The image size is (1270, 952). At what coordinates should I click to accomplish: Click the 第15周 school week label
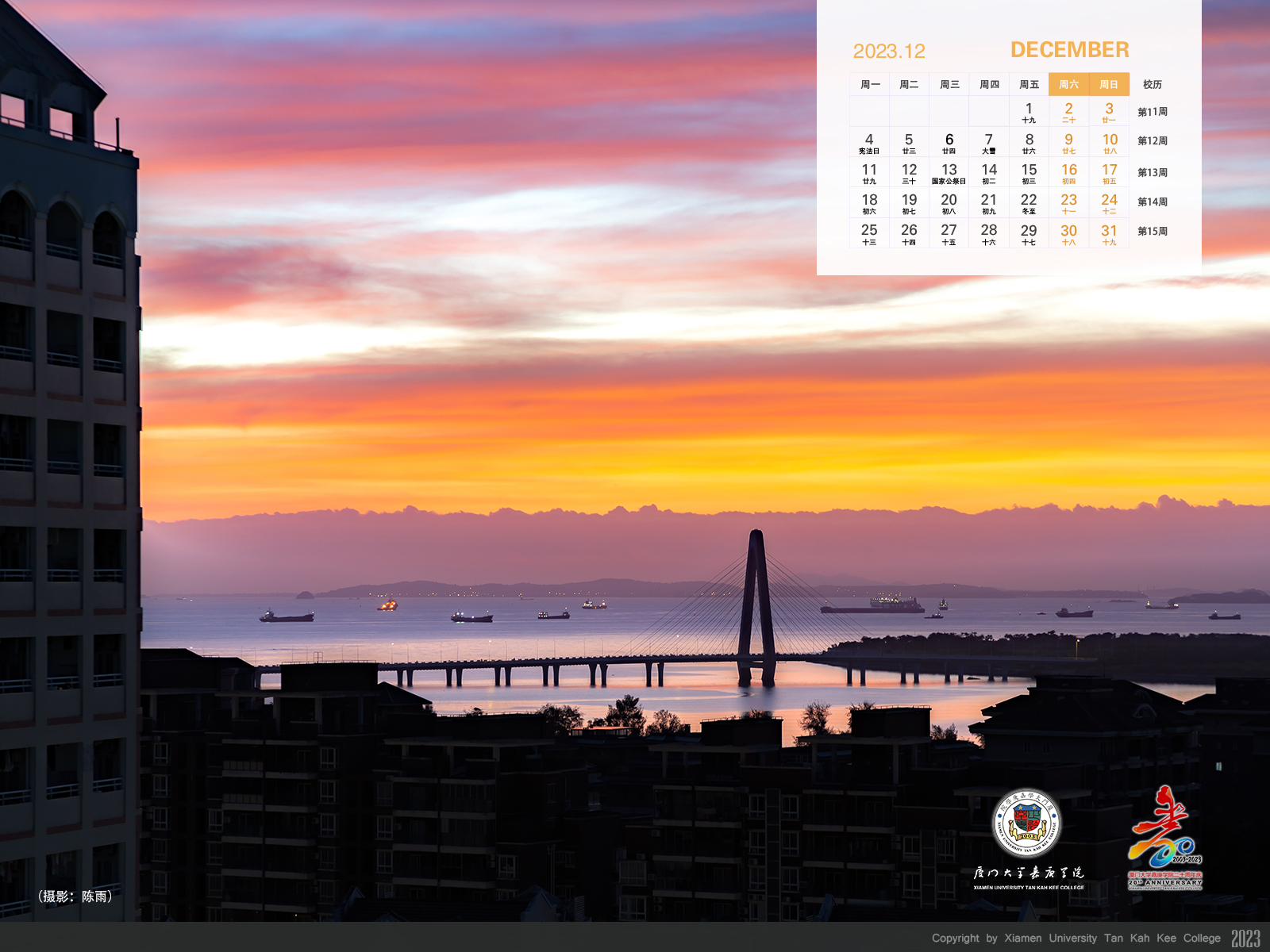pyautogui.click(x=1153, y=232)
